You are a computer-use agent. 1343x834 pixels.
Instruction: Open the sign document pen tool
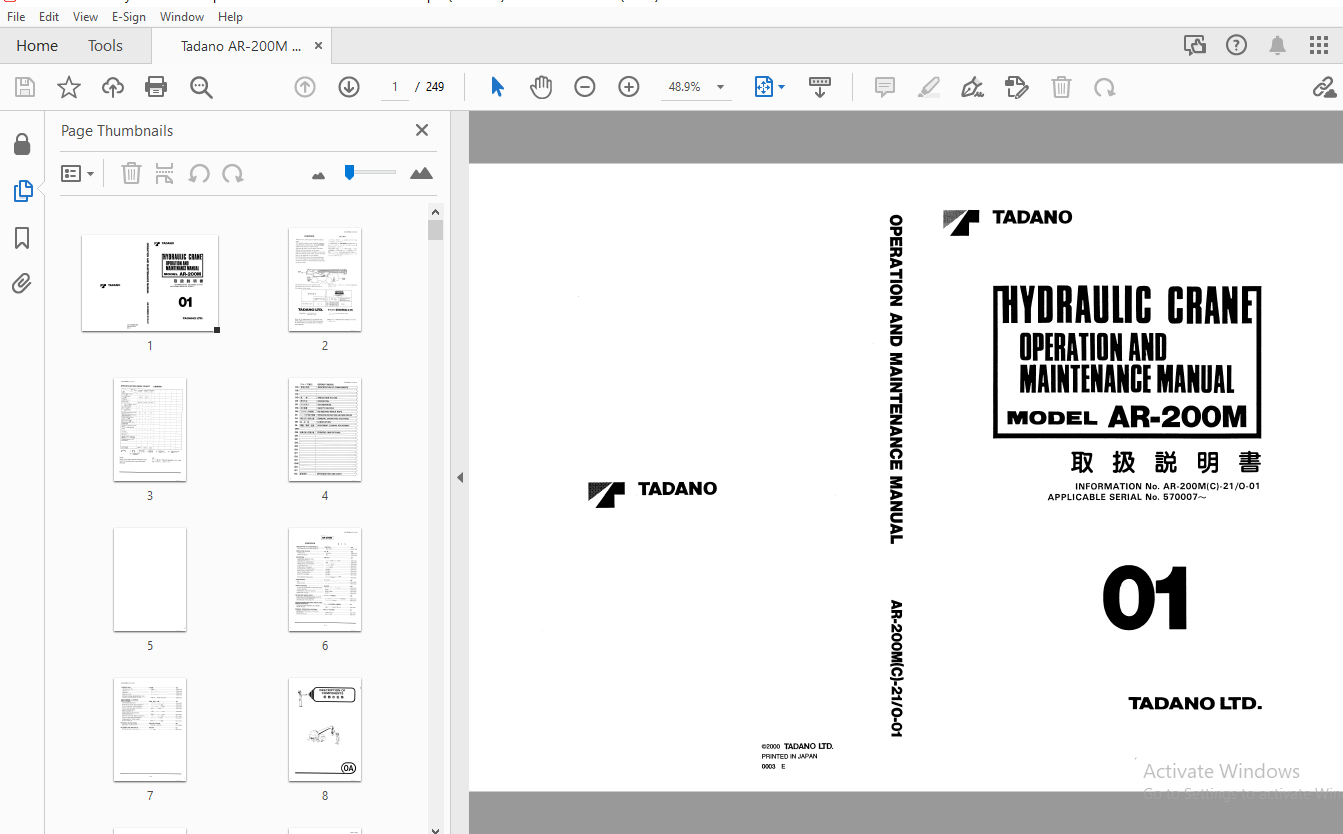(973, 87)
